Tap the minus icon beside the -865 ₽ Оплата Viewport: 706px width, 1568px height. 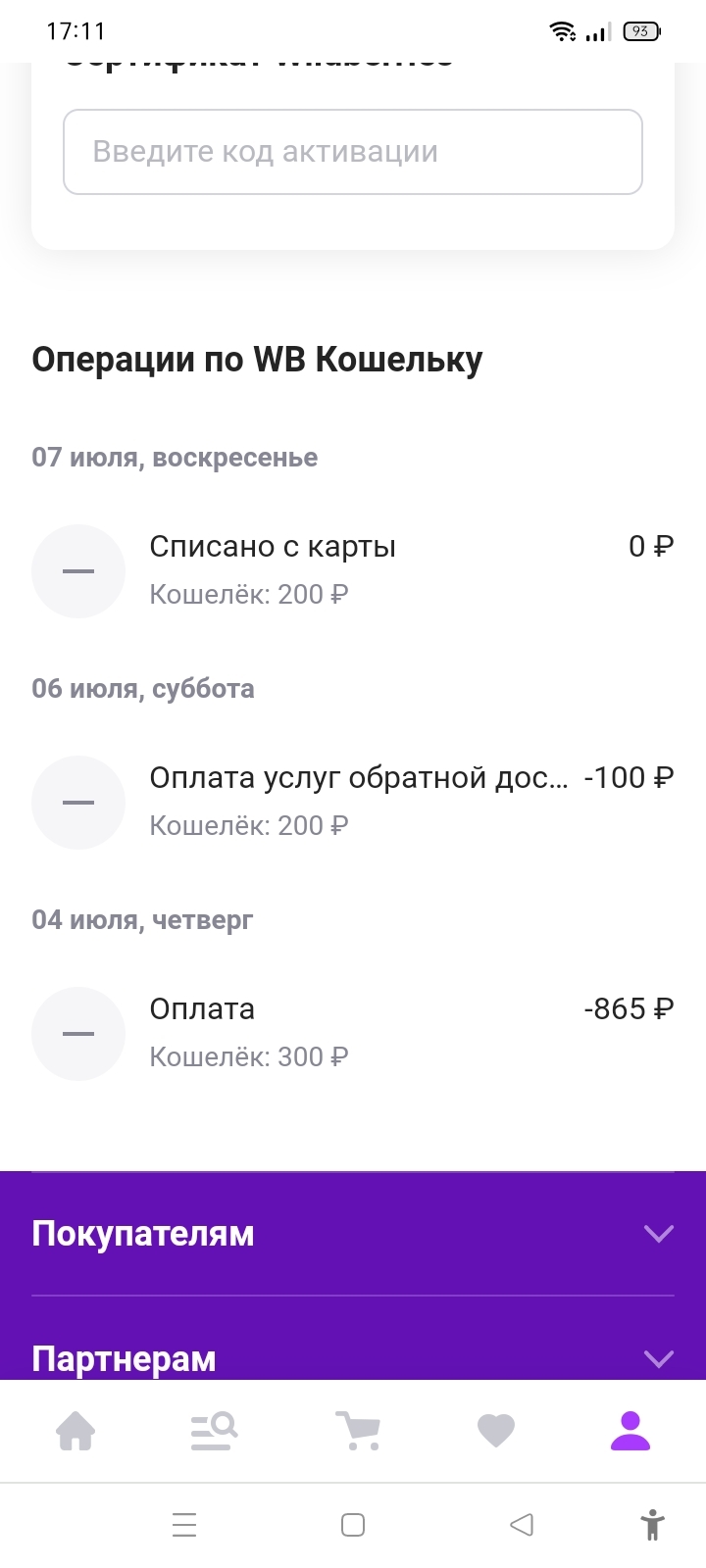pos(78,1034)
